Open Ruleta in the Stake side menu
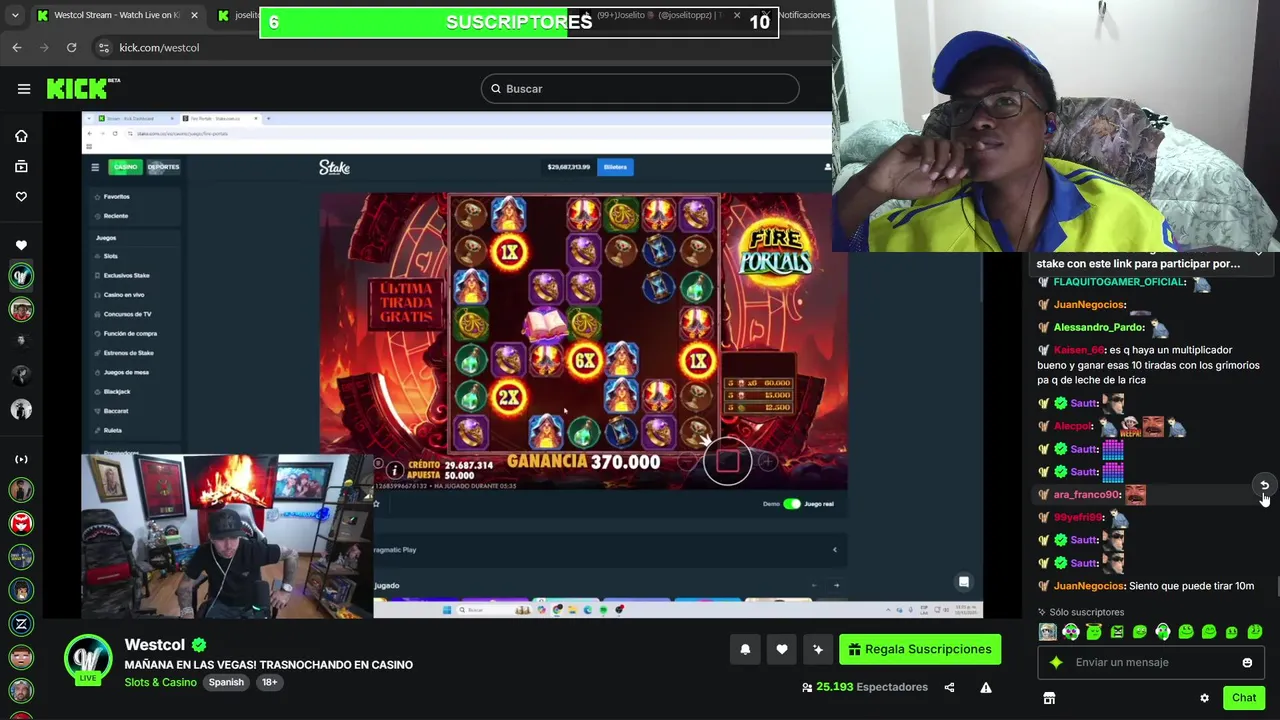The width and height of the screenshot is (1280, 720). [113, 430]
